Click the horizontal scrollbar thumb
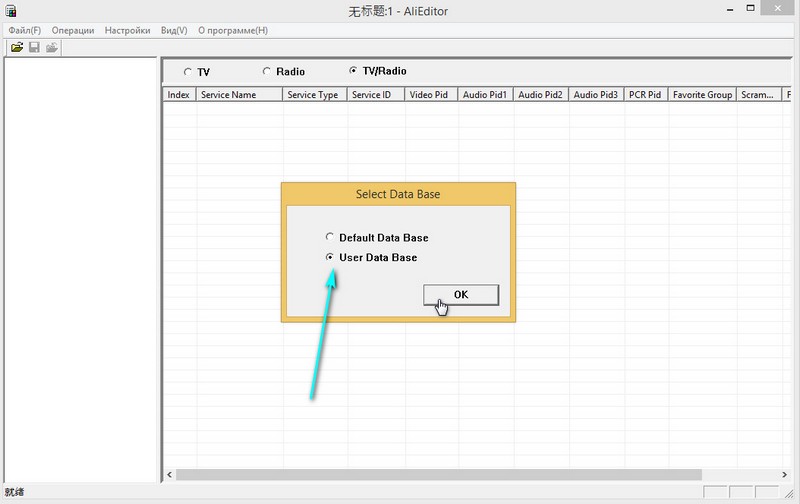800x504 pixels. [x=439, y=474]
